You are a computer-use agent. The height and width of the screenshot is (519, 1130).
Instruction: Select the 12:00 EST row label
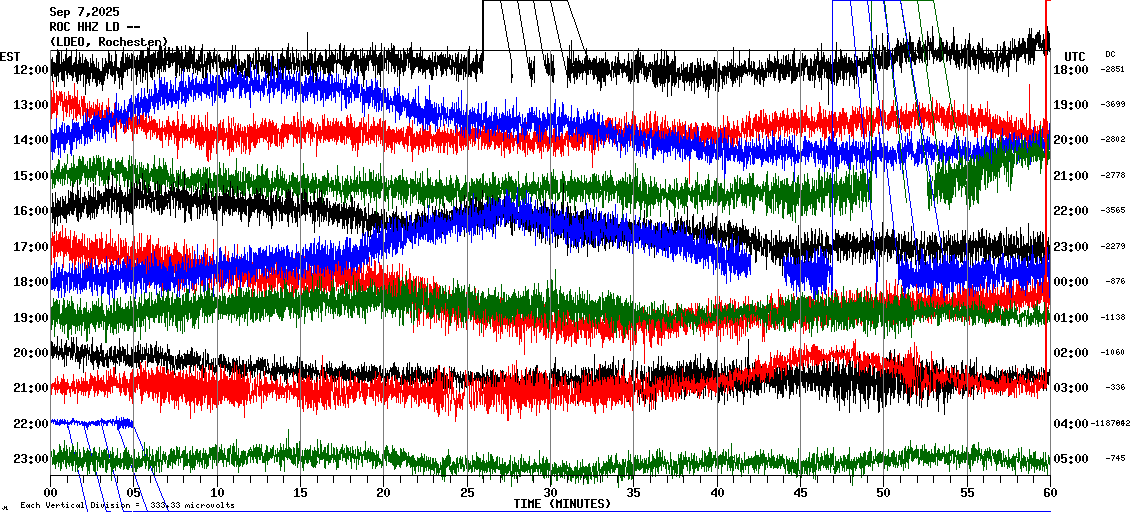click(x=31, y=69)
